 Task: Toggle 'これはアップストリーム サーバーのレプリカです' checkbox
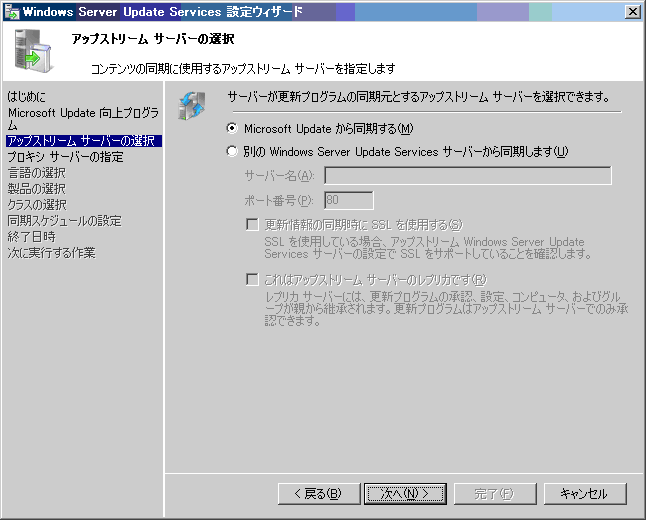click(252, 280)
